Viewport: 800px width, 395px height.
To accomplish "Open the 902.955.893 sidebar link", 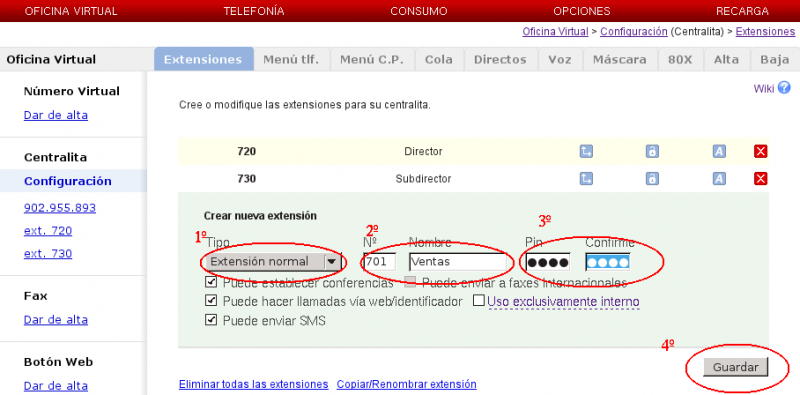I will click(60, 208).
